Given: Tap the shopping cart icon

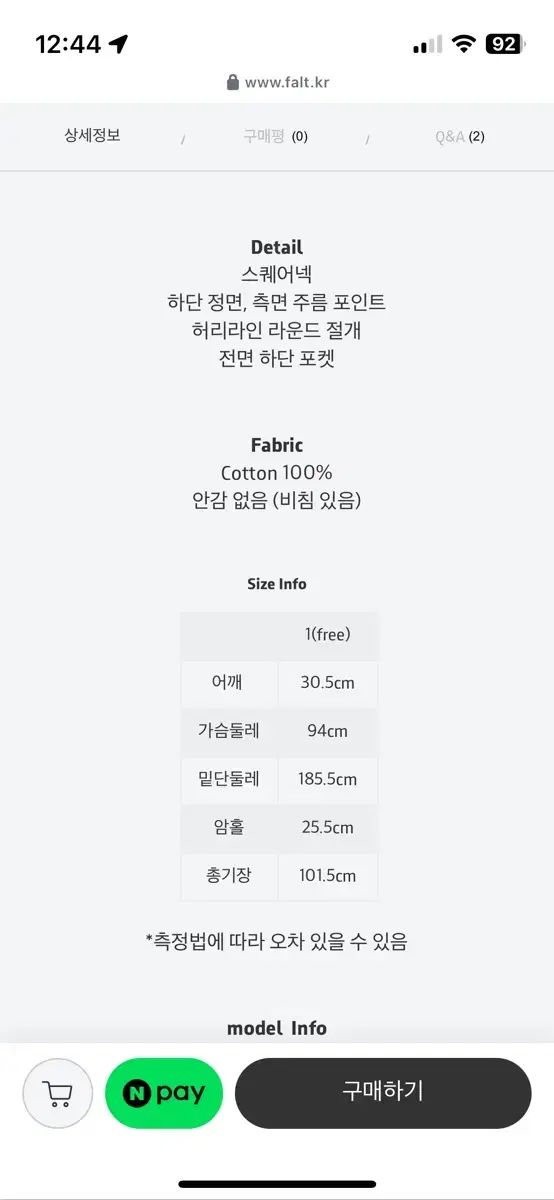Looking at the screenshot, I should (58, 1093).
